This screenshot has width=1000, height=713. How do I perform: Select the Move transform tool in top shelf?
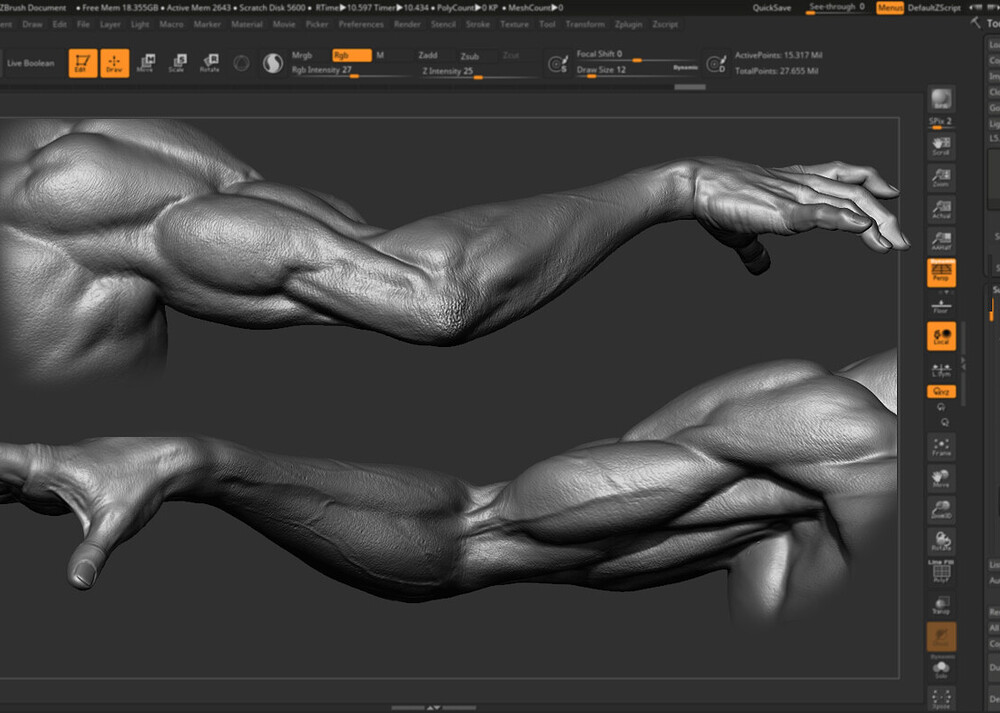(x=146, y=63)
